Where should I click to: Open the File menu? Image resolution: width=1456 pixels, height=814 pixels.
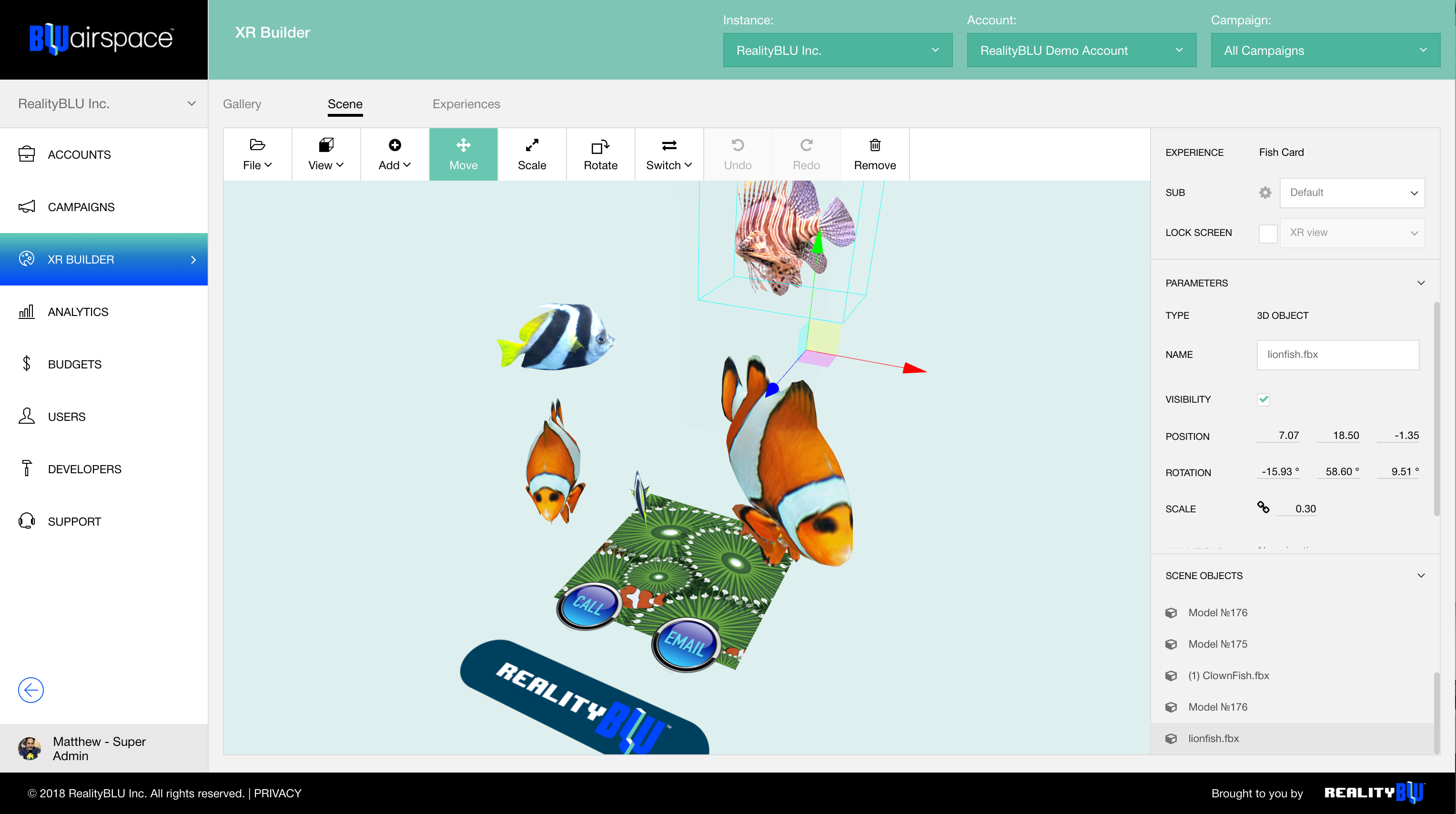click(x=257, y=154)
